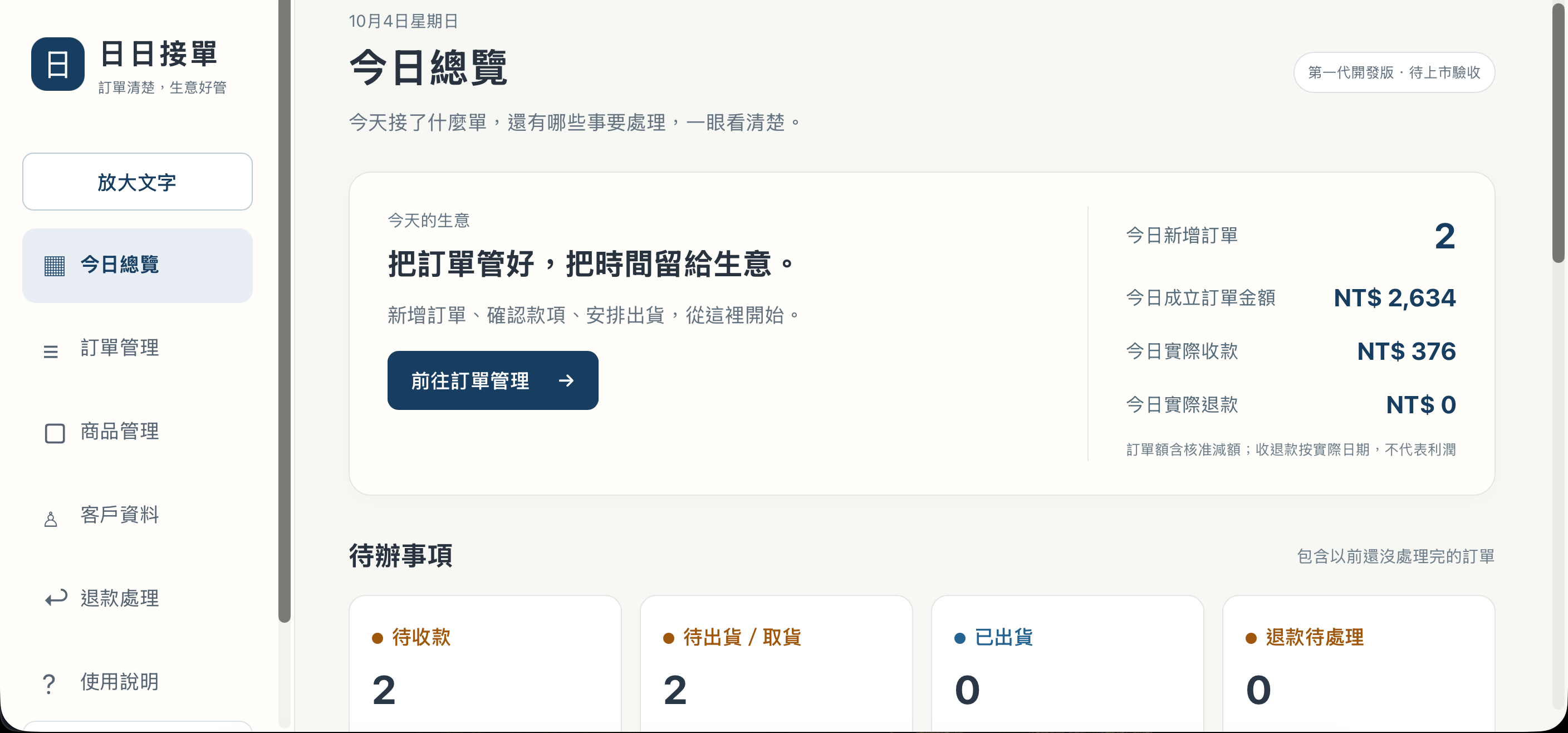Click the person icon beside 客戶資料

51,519
